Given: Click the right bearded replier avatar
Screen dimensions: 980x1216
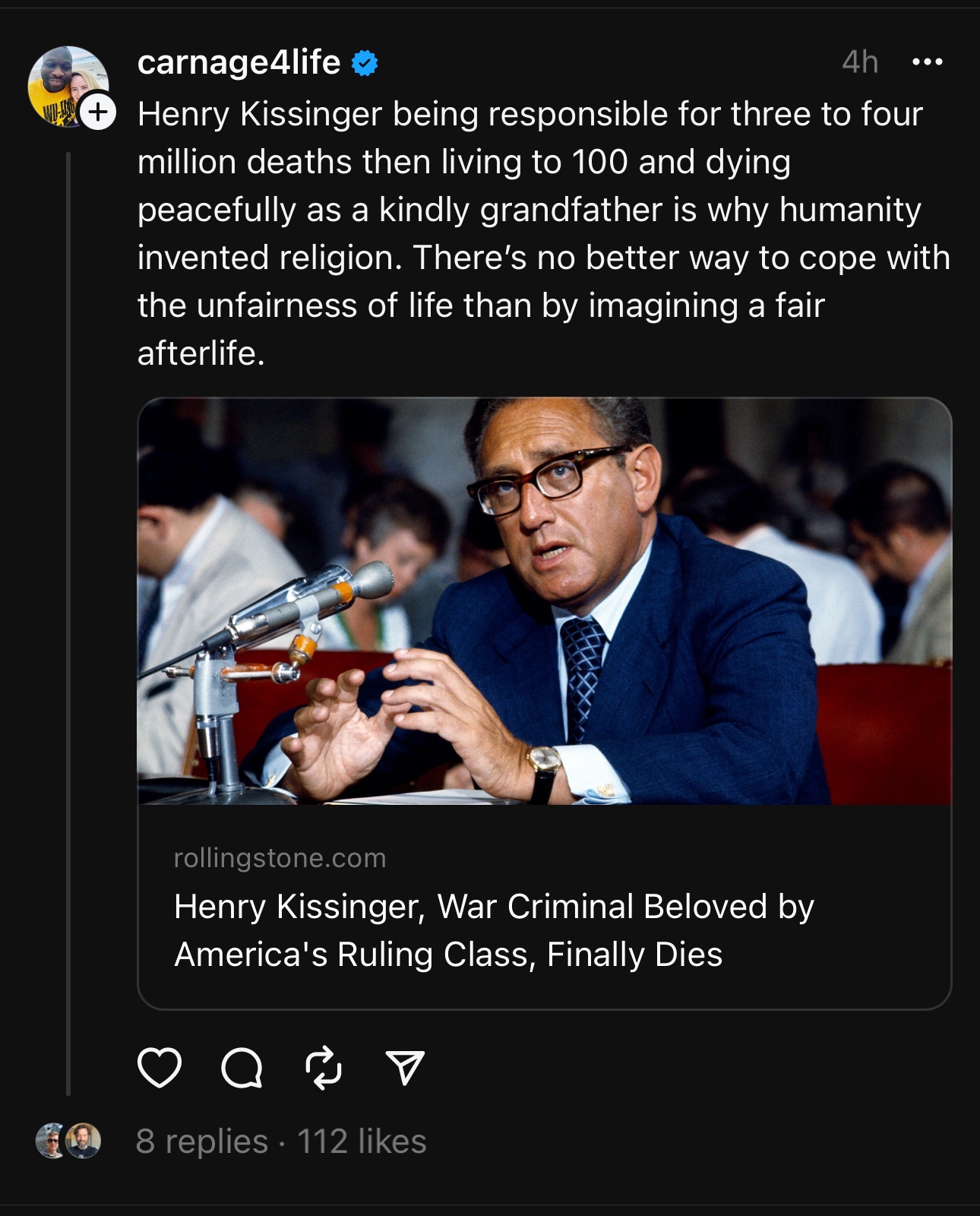Looking at the screenshot, I should [84, 1141].
